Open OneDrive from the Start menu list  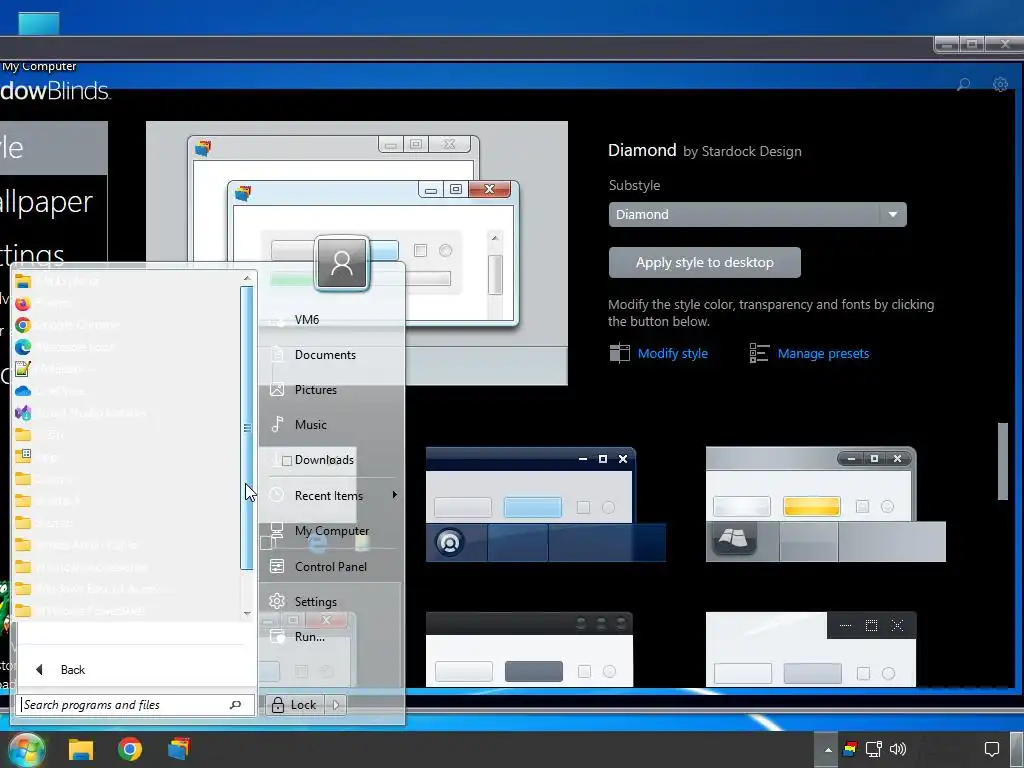[x=127, y=391]
